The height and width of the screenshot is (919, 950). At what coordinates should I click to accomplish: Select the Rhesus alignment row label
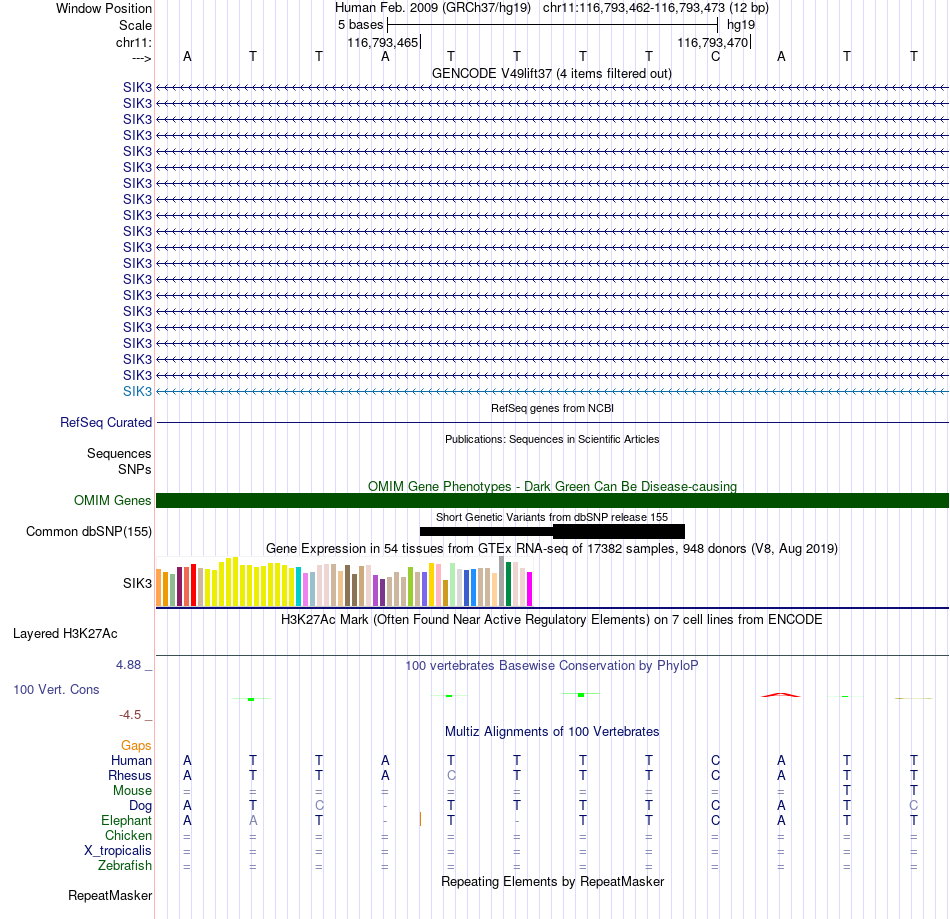coord(130,776)
